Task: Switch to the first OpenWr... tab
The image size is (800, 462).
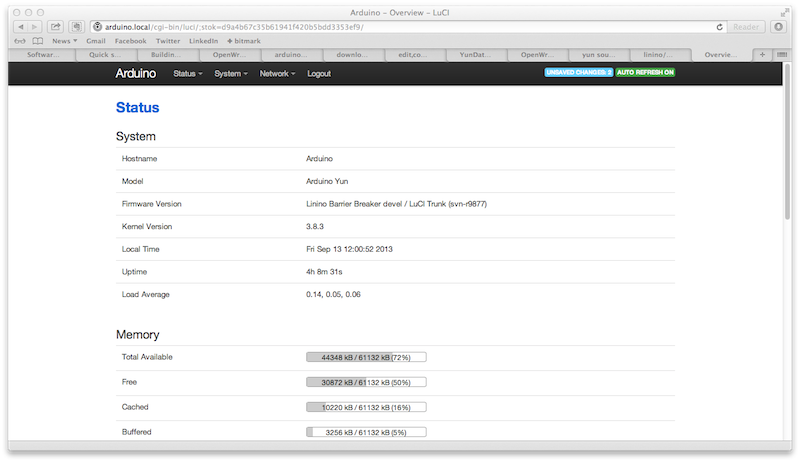Action: tap(229, 55)
